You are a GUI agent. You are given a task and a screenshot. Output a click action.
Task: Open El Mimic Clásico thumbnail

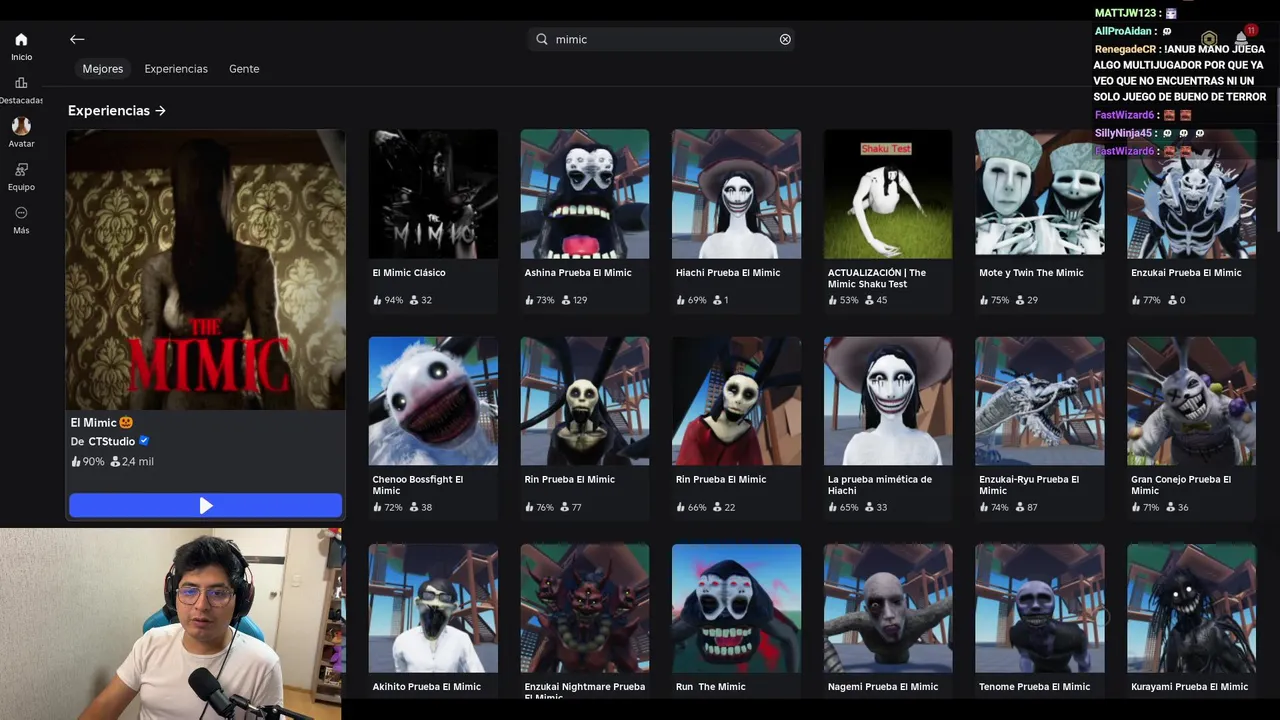click(433, 194)
